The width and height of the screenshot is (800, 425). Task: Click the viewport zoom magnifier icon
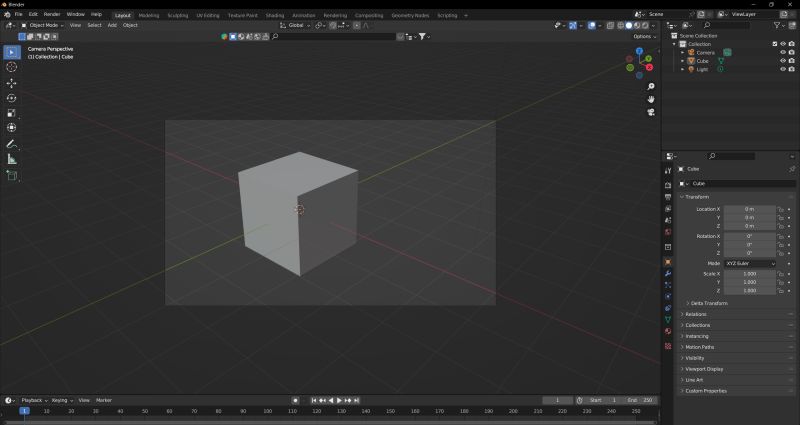(x=651, y=87)
